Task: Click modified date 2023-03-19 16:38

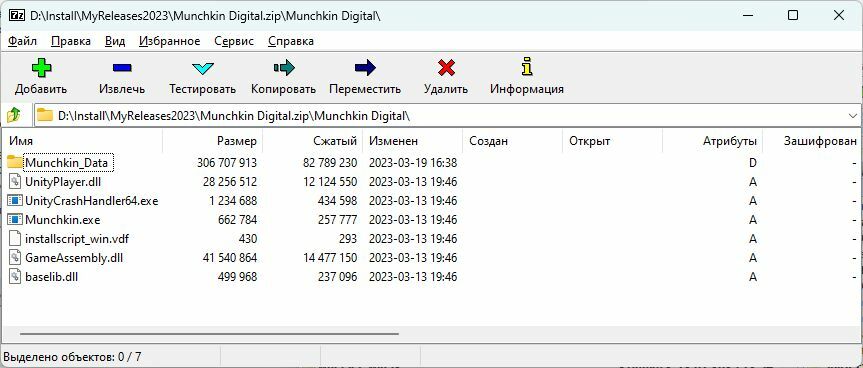Action: pos(413,163)
